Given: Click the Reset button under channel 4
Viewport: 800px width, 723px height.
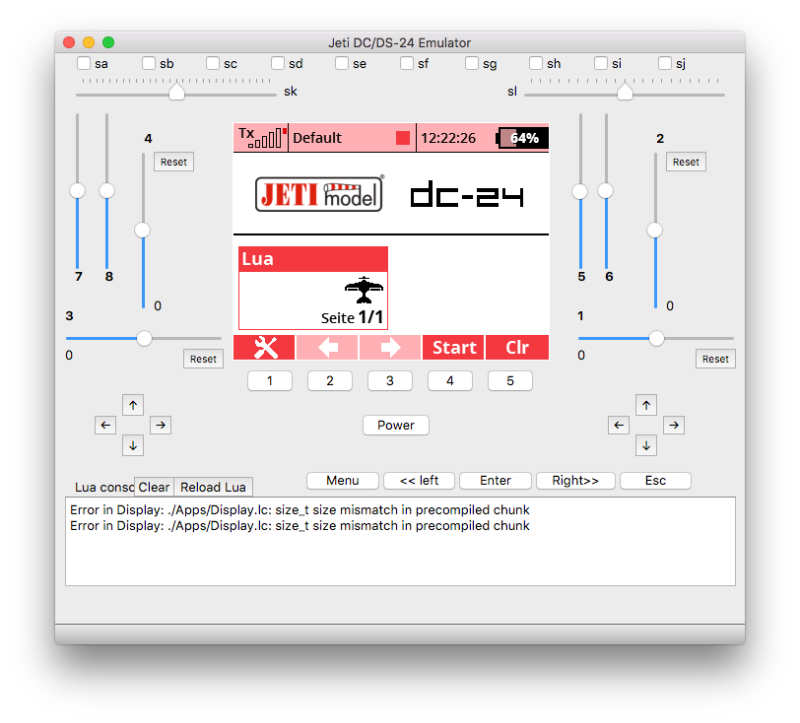Looking at the screenshot, I should pos(174,162).
